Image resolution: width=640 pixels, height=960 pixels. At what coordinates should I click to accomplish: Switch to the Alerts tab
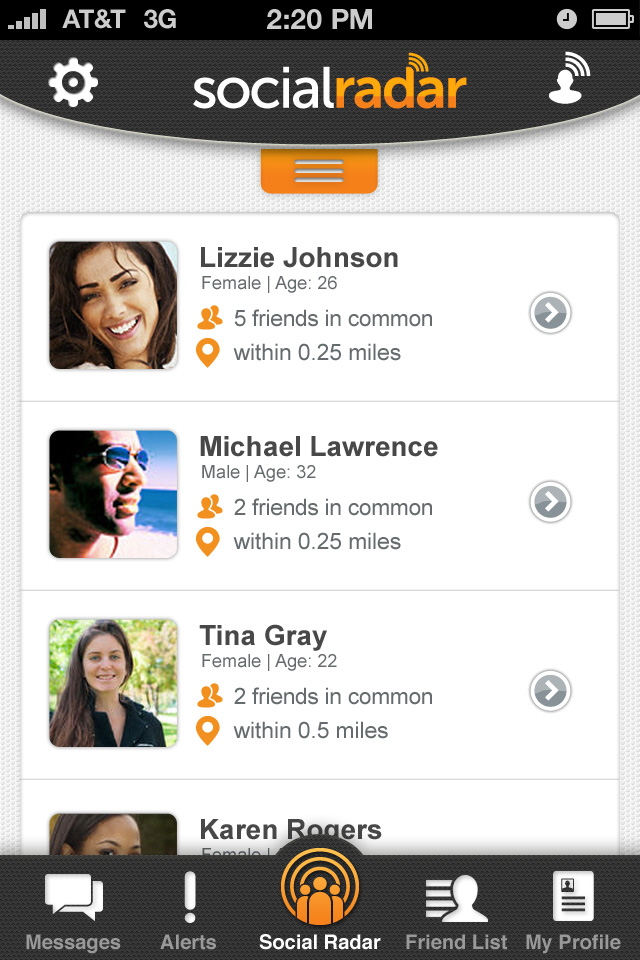pyautogui.click(x=188, y=911)
